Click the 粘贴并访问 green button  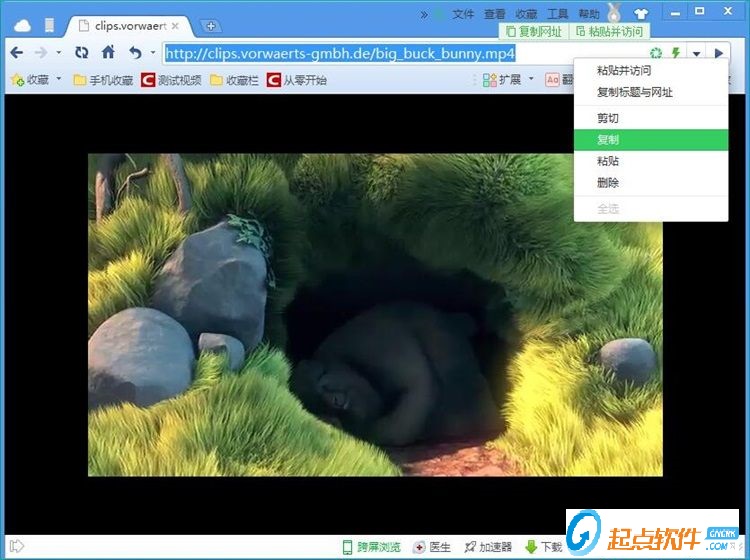(x=609, y=32)
